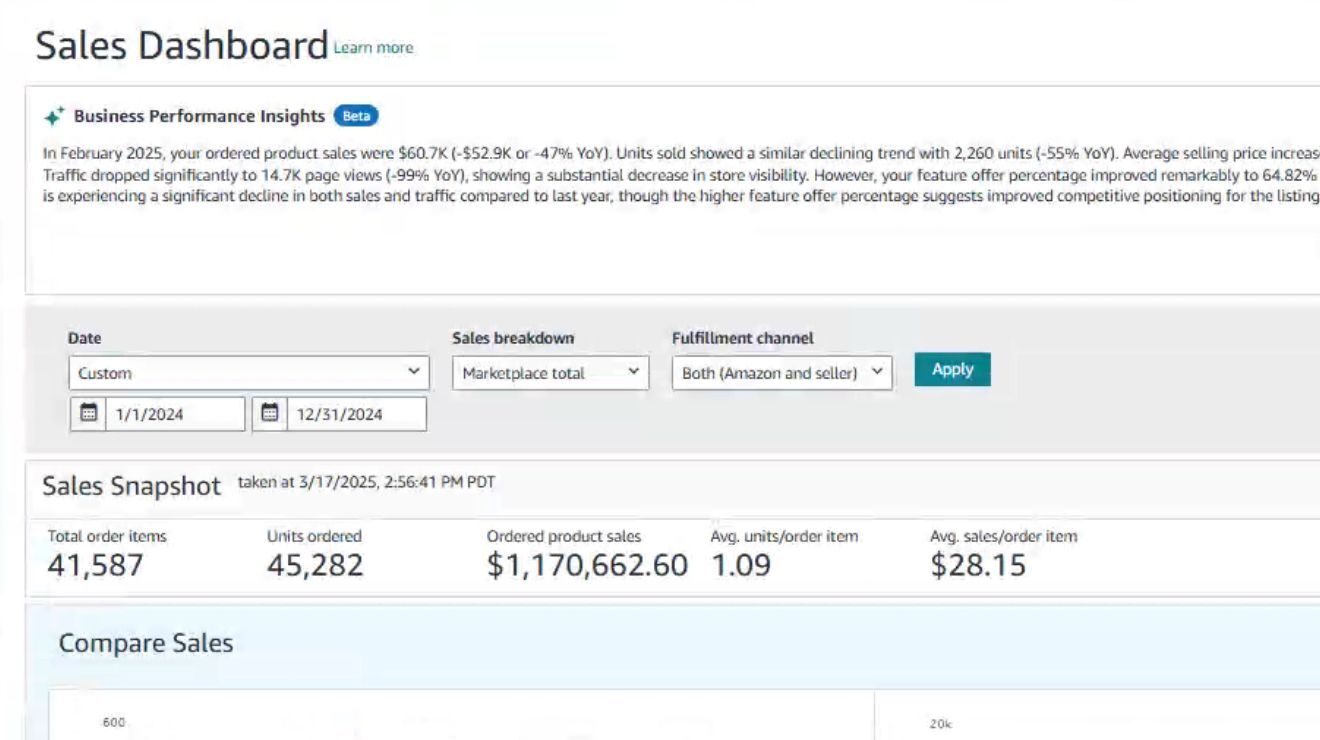
Task: Click the Avg. units/order item value 1.09
Action: click(x=741, y=565)
